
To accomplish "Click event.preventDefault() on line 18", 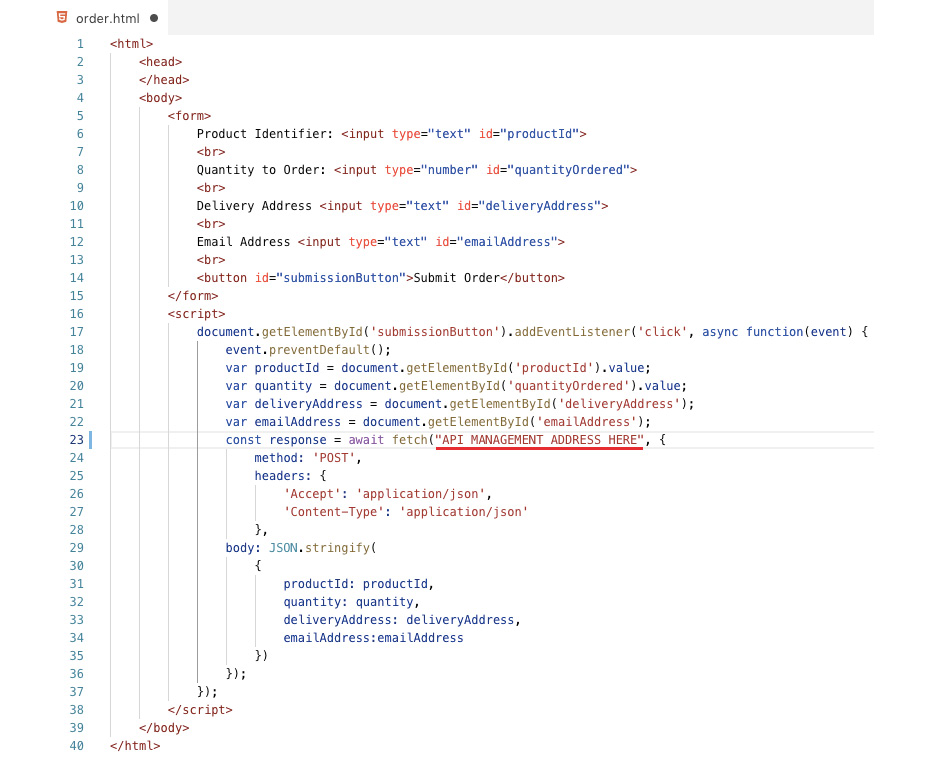I will click(x=308, y=350).
